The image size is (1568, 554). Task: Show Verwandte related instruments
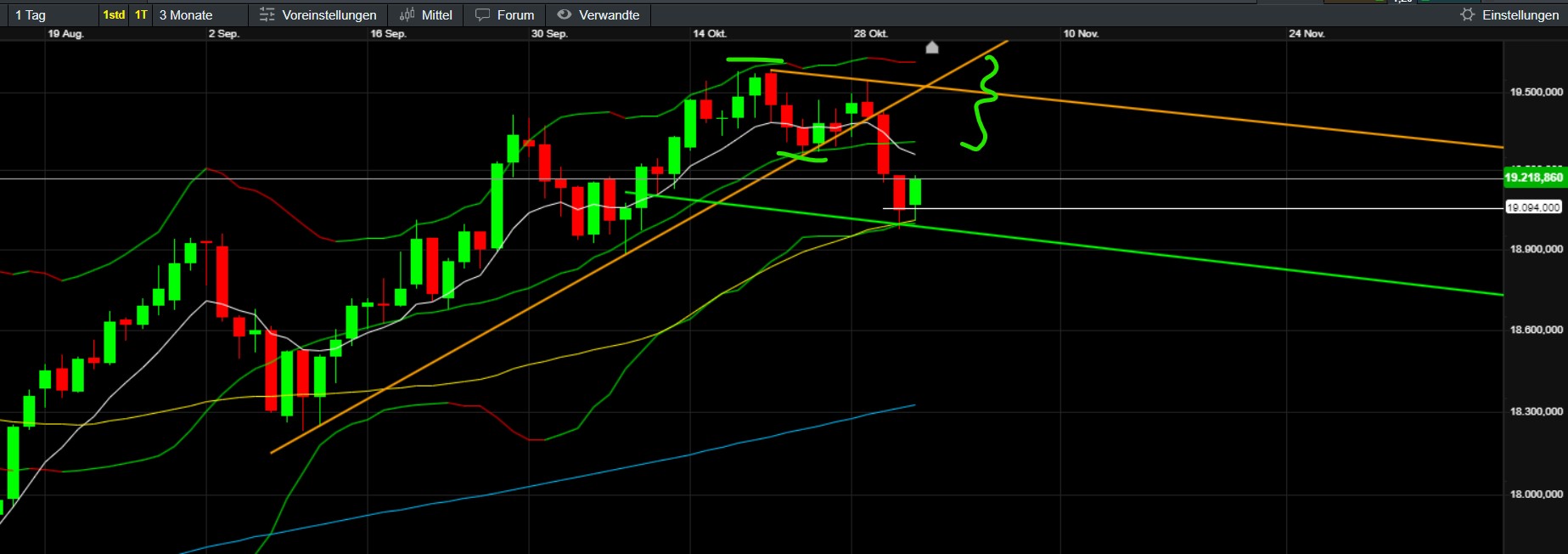tap(599, 14)
